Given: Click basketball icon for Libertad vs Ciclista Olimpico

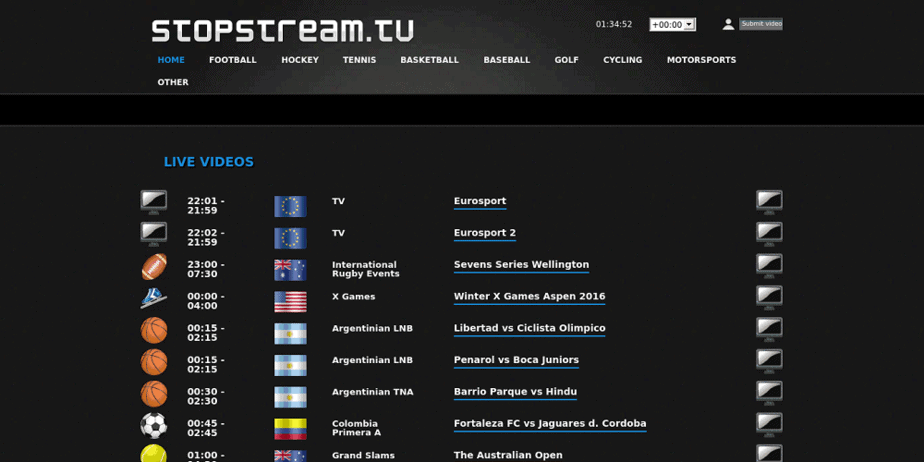Looking at the screenshot, I should [x=154, y=331].
